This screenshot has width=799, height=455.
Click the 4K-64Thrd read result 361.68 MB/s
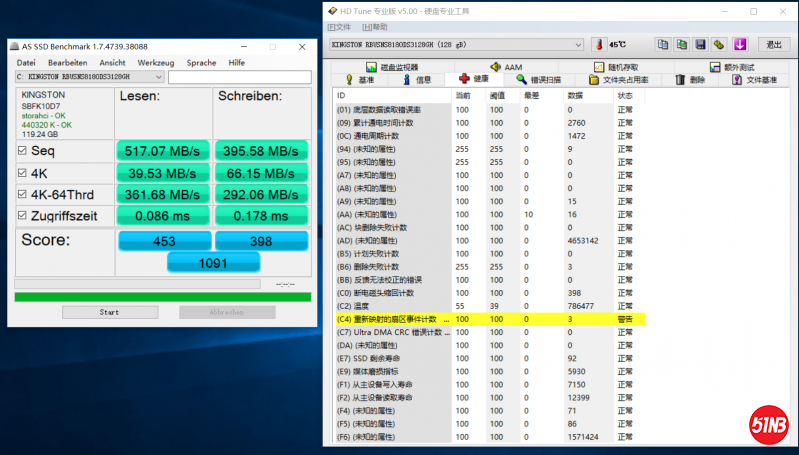[163, 195]
